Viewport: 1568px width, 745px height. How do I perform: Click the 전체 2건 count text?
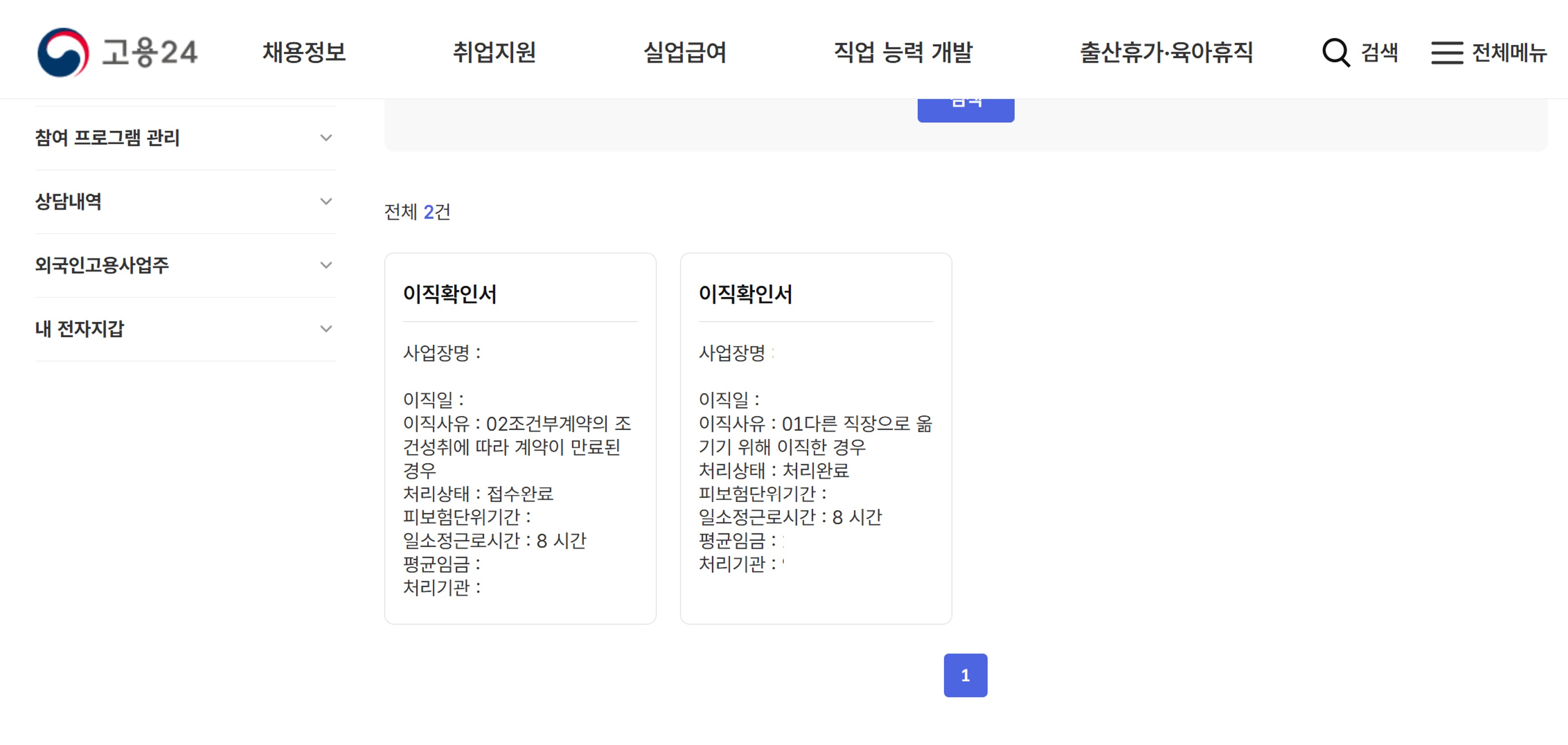[417, 212]
